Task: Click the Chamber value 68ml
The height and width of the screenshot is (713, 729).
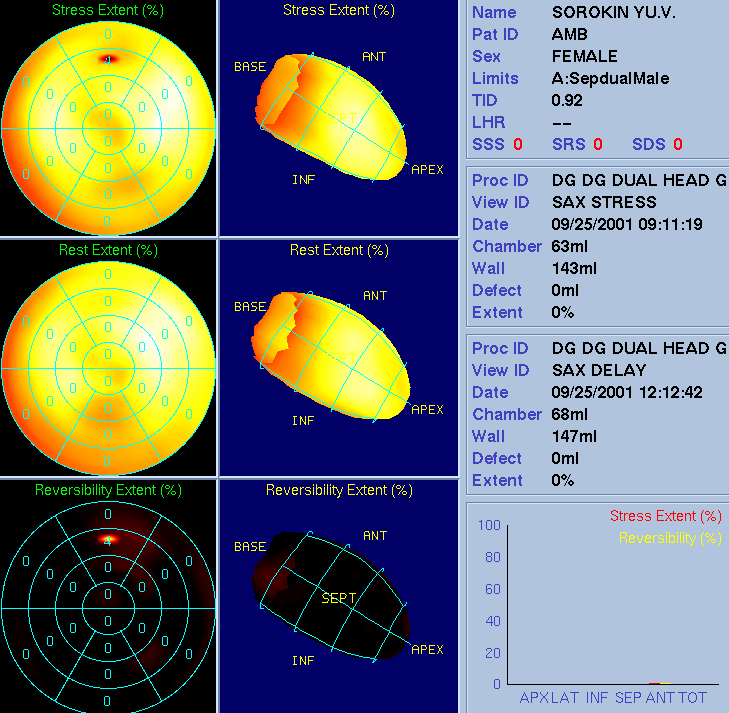Action: (570, 414)
